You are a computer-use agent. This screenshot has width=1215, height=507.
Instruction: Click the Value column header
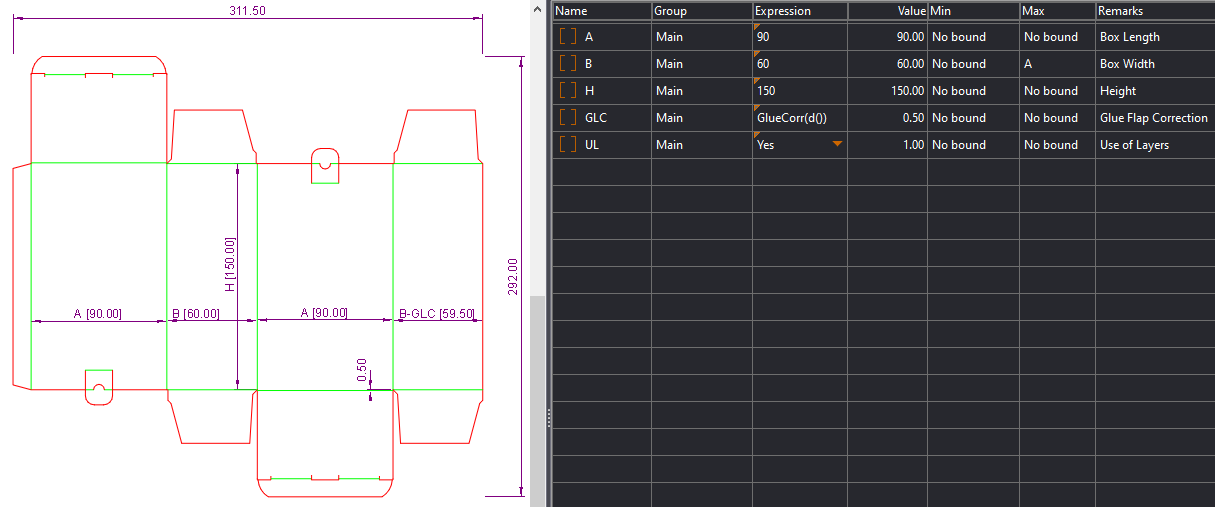(x=887, y=11)
